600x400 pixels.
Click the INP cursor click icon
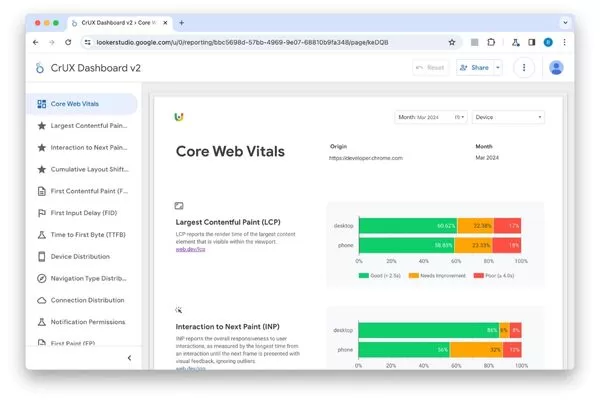(x=179, y=310)
